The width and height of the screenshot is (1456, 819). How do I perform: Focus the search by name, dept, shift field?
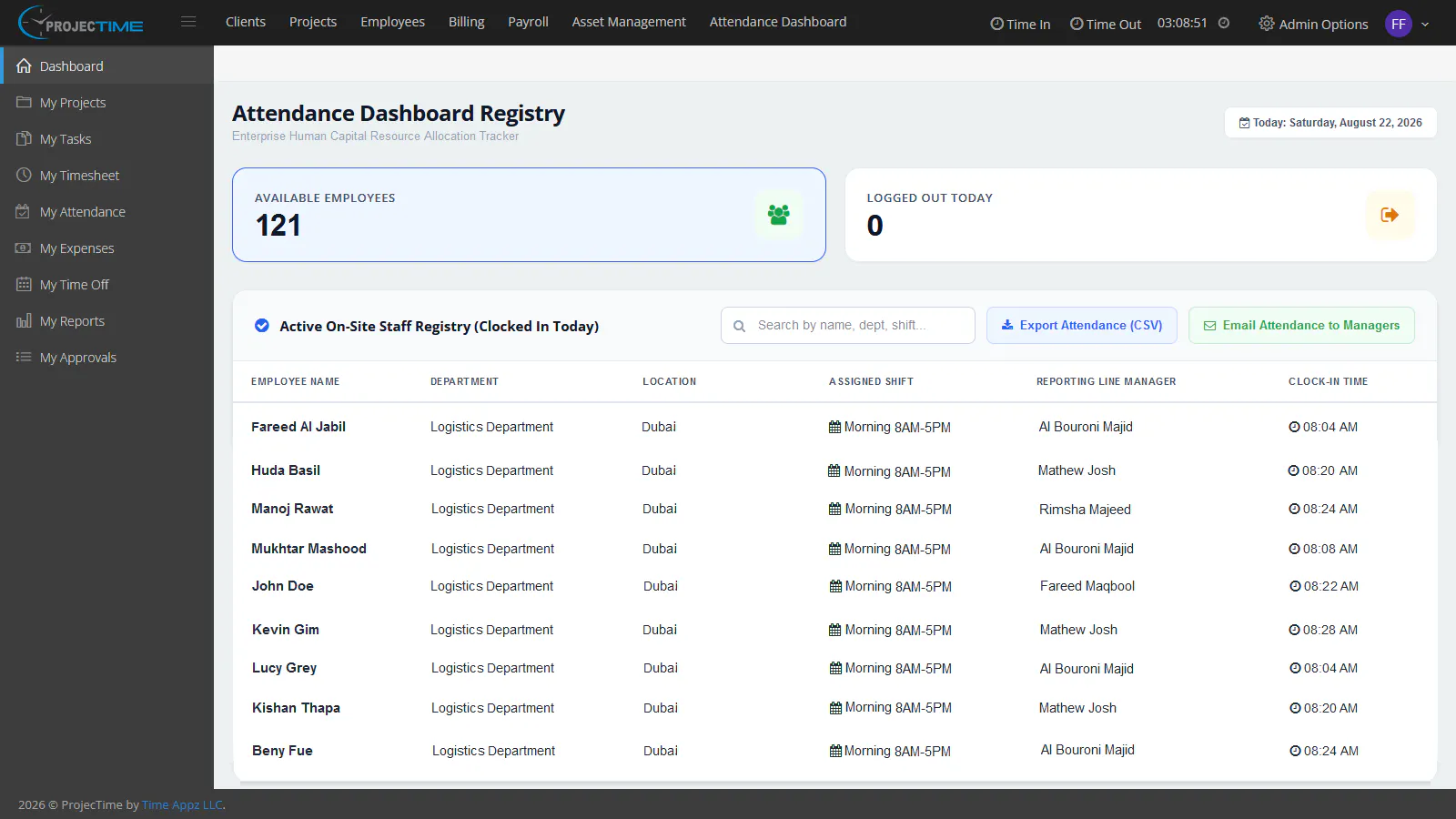[848, 326]
